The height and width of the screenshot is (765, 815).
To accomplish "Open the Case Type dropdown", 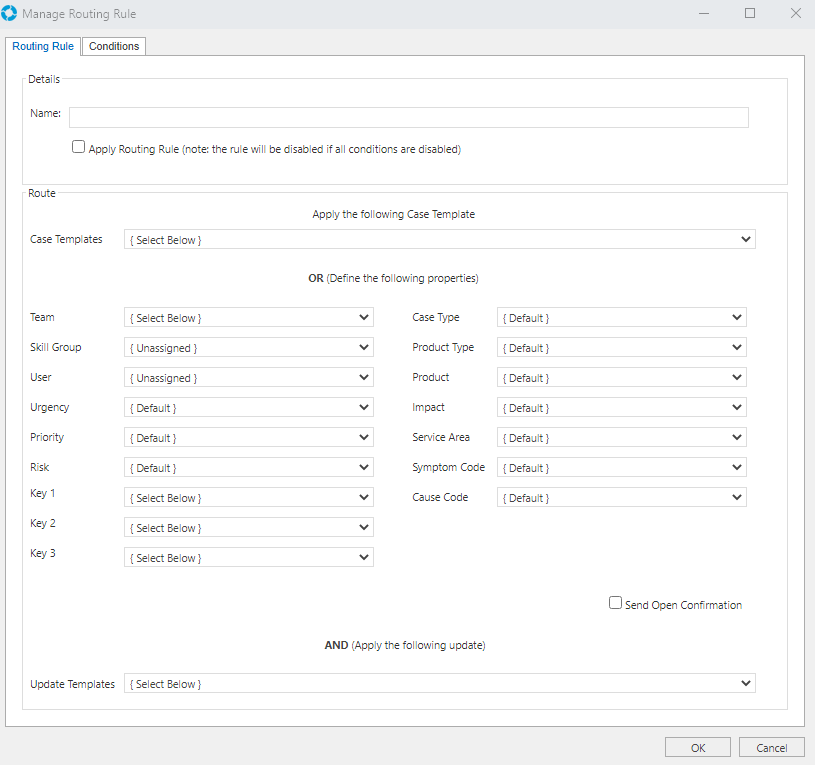I will pos(621,318).
